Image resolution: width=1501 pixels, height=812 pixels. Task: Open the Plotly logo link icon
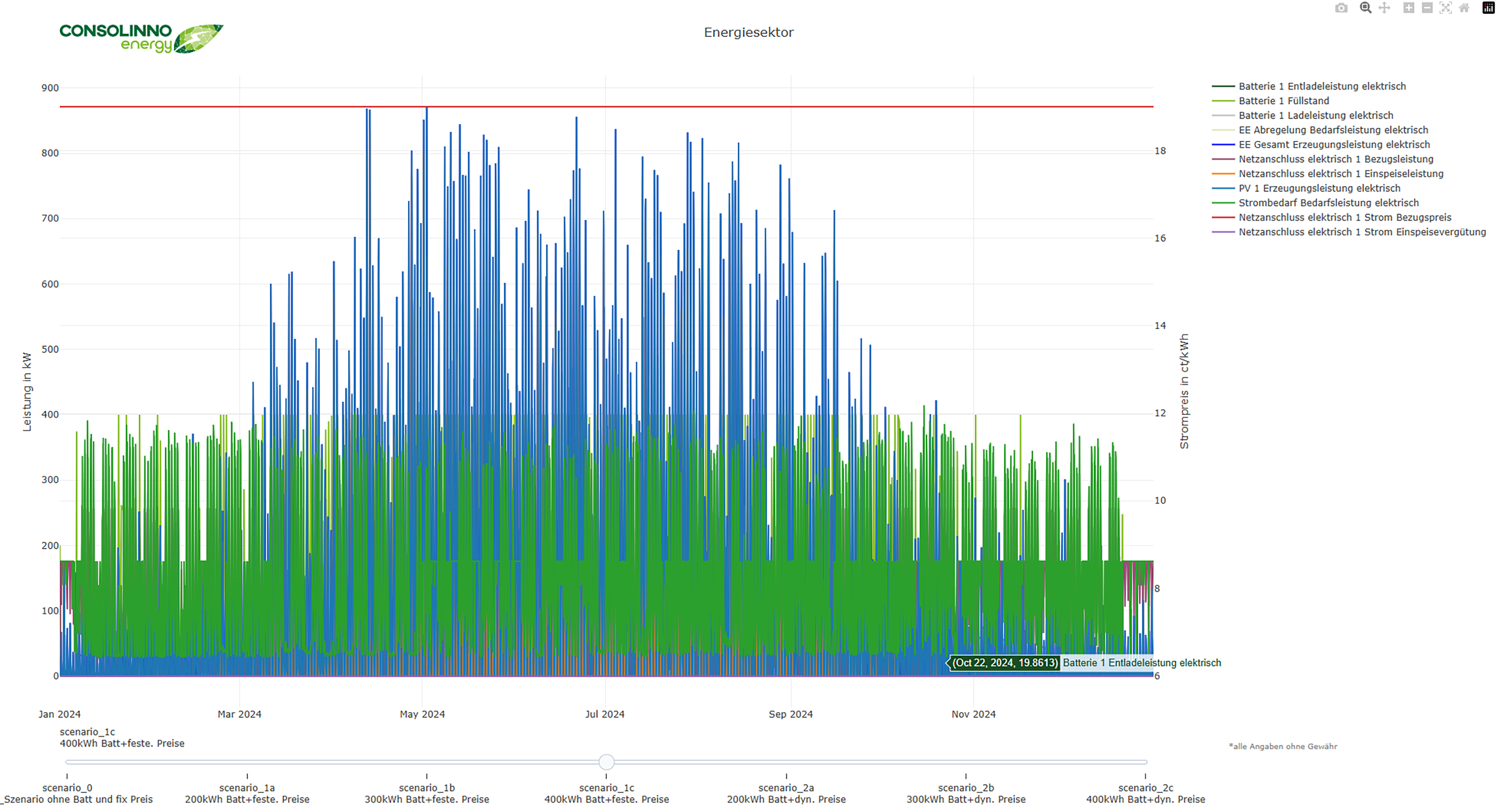click(x=1488, y=8)
